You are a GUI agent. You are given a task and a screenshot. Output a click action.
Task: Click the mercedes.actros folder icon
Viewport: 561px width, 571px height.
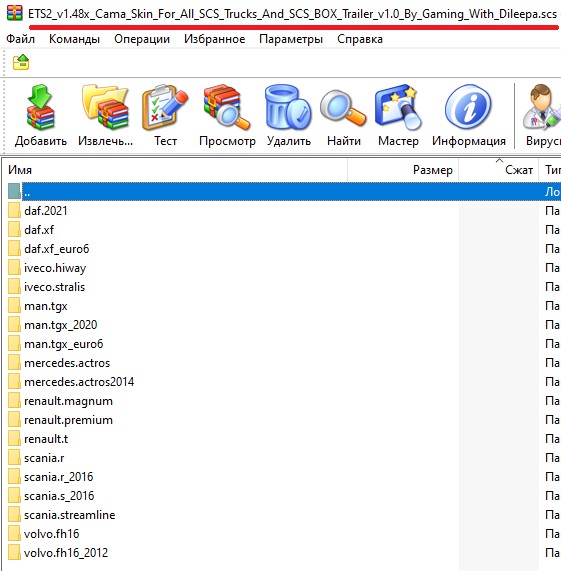[14, 363]
